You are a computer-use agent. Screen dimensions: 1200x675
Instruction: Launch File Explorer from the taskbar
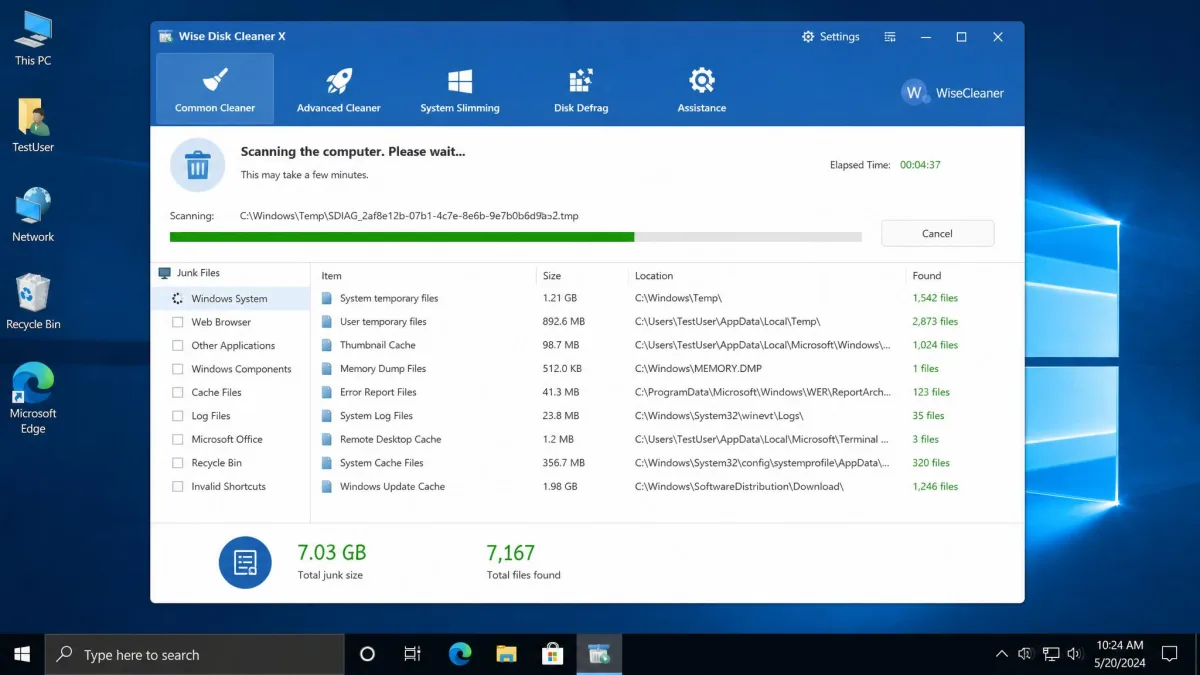coord(506,654)
